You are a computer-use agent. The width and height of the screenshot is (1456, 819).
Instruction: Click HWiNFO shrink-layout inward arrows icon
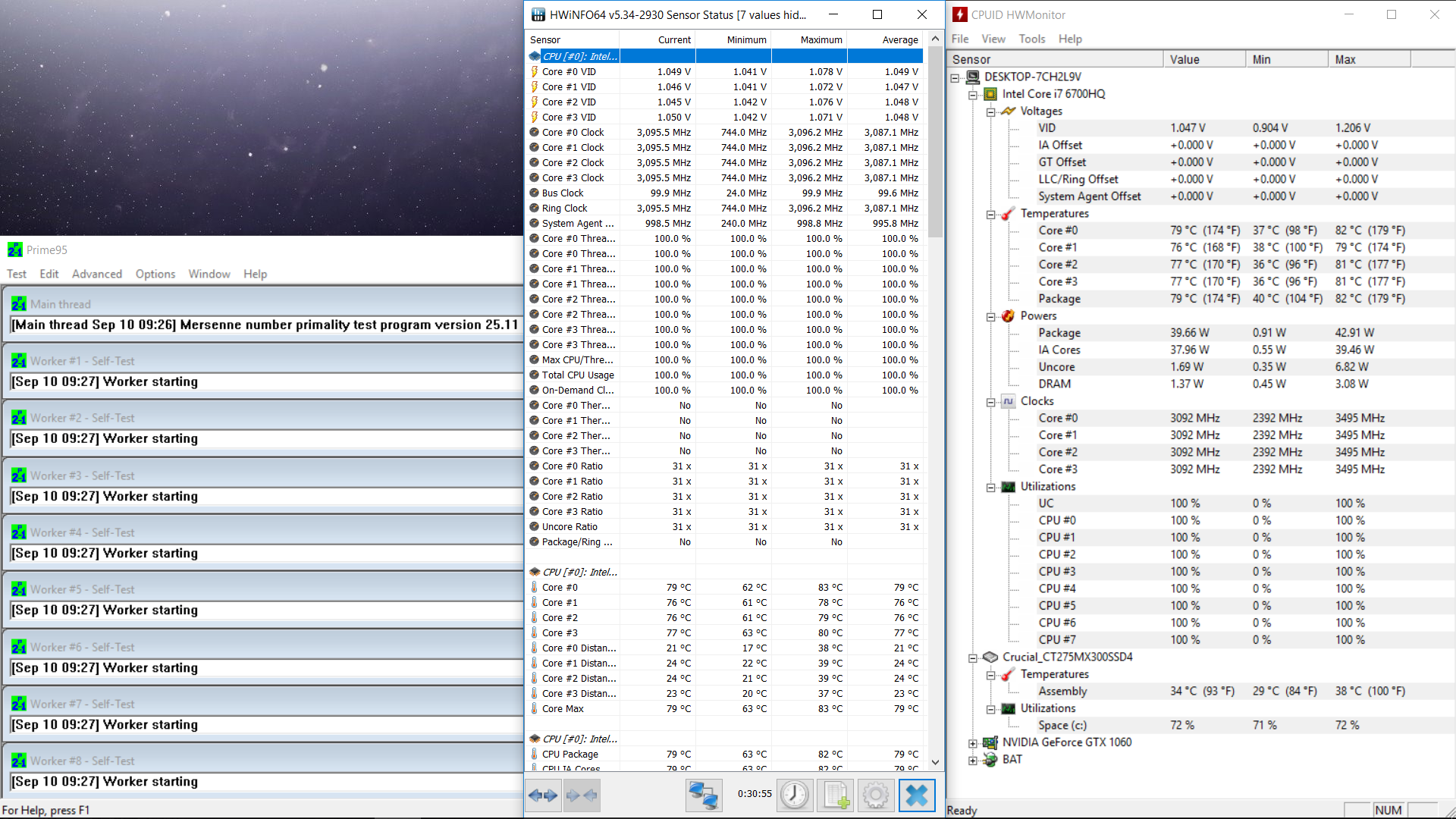[x=582, y=795]
